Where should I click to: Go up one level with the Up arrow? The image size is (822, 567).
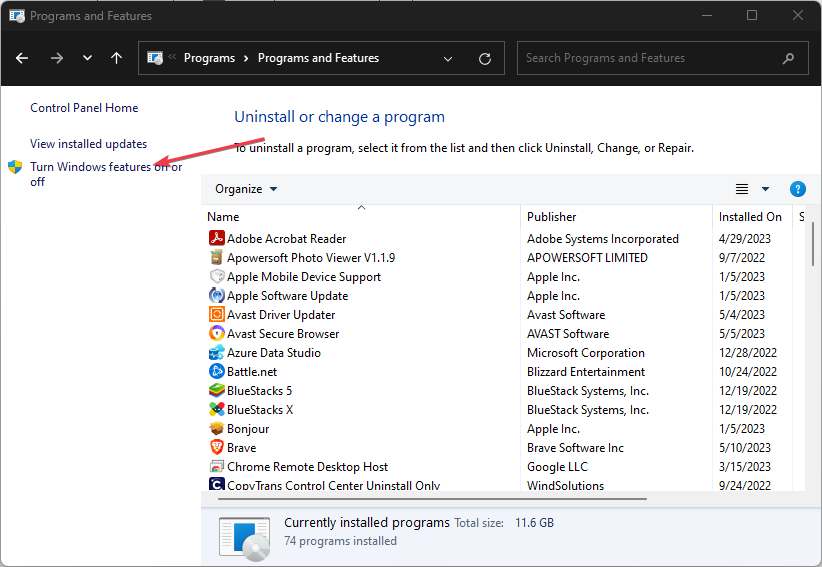pyautogui.click(x=116, y=58)
